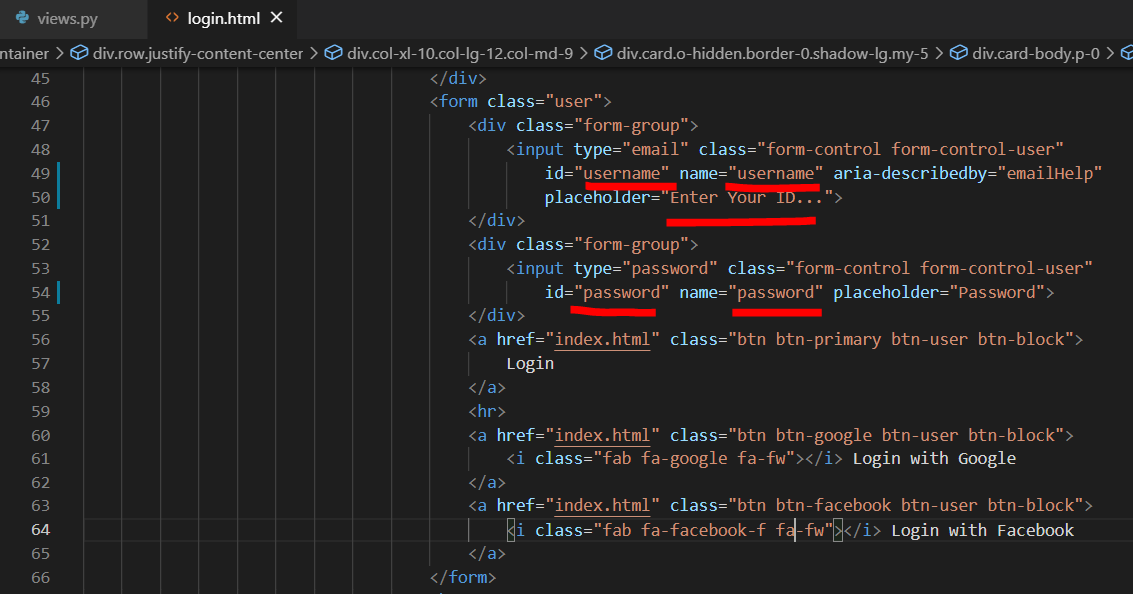Click "Login with Google" text

click(x=934, y=459)
